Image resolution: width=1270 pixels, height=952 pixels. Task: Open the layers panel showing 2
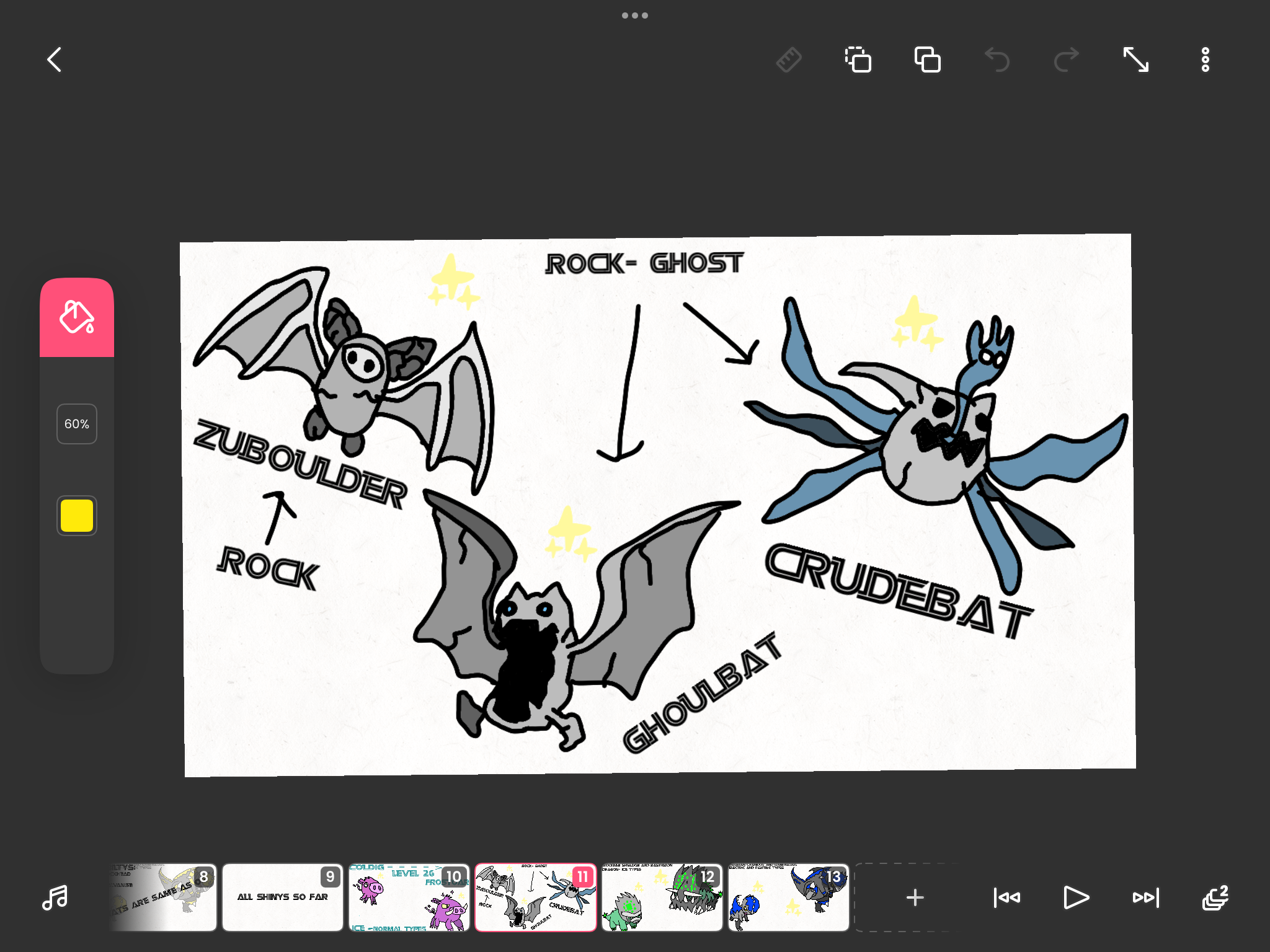click(x=1215, y=897)
